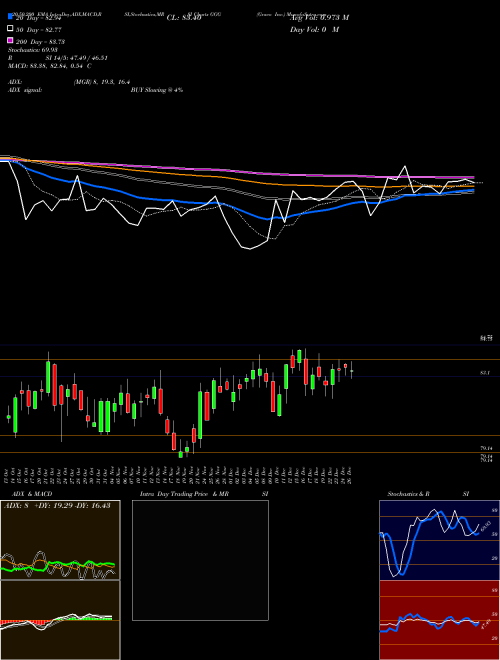Click the blue 20 Day EMA legend swatch
The width and height of the screenshot is (500, 660).
(x=10, y=17)
